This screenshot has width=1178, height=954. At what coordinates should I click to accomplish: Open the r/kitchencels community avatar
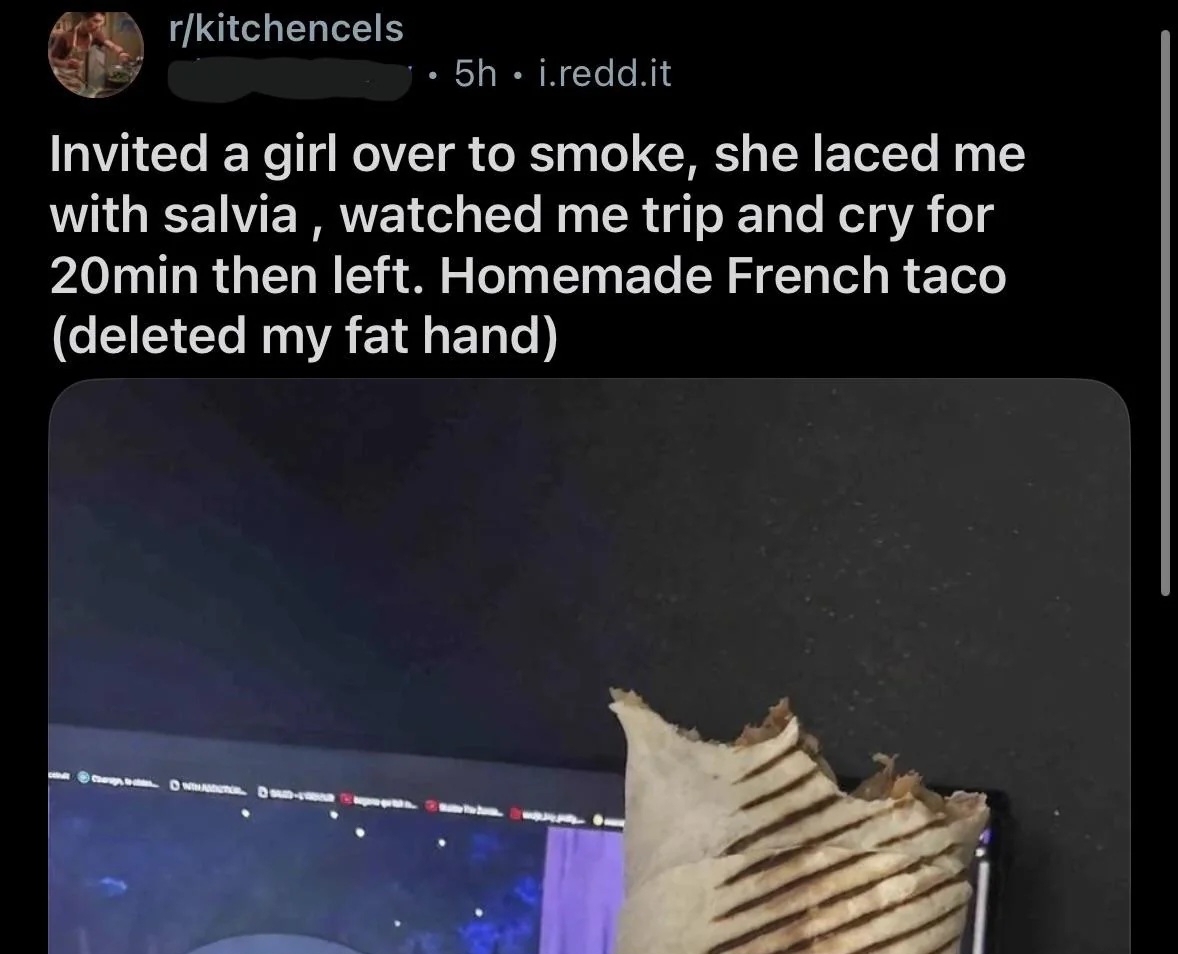(x=95, y=52)
